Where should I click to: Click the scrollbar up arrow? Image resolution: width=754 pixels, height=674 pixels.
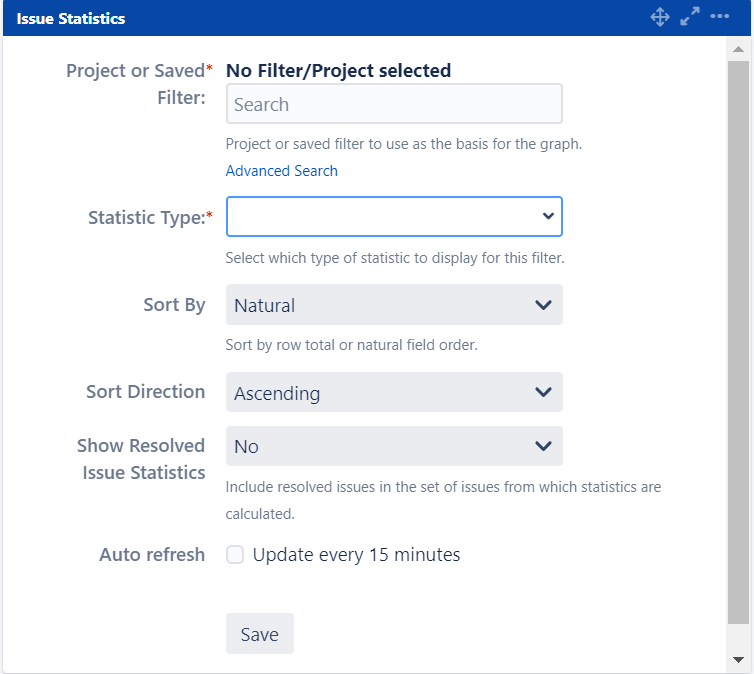(739, 49)
